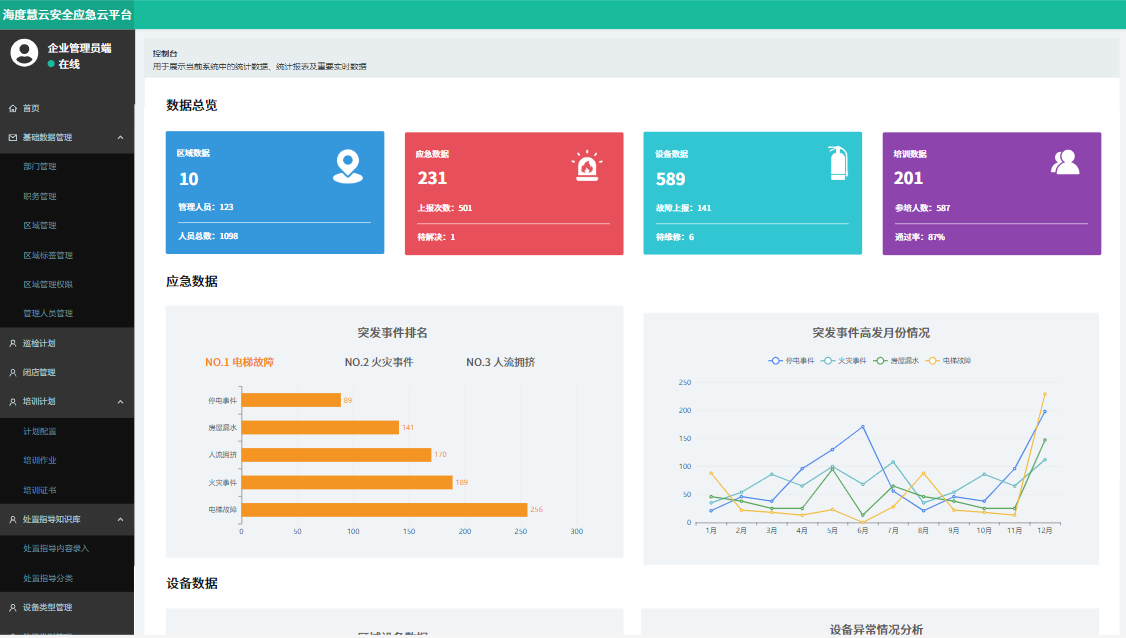Go to 培训证书 page

tap(40, 490)
